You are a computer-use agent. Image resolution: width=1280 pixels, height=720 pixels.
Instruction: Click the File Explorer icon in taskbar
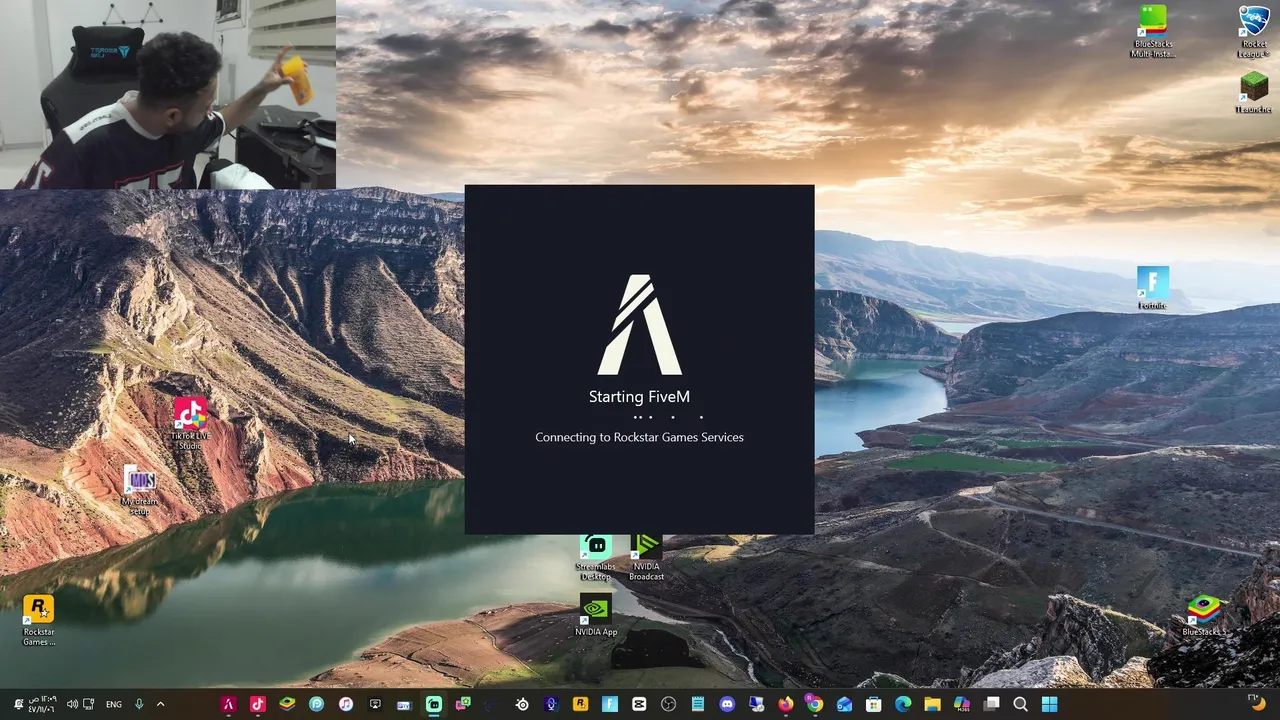932,704
